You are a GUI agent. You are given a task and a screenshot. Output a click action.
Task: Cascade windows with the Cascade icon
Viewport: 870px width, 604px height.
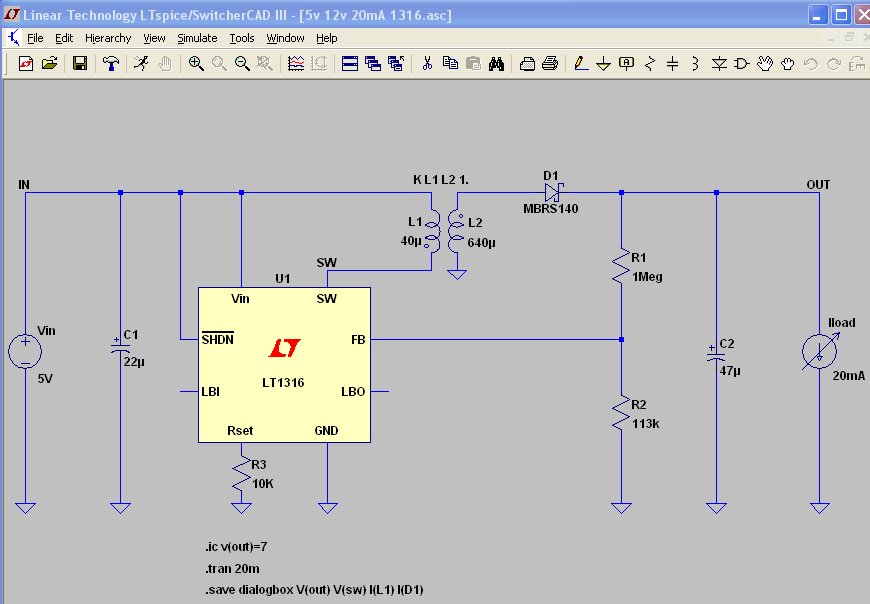pyautogui.click(x=373, y=64)
